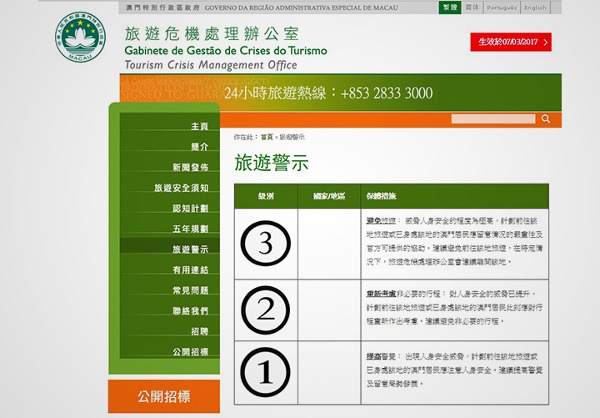Open the red 生效於07/03/2017 button

pyautogui.click(x=511, y=42)
